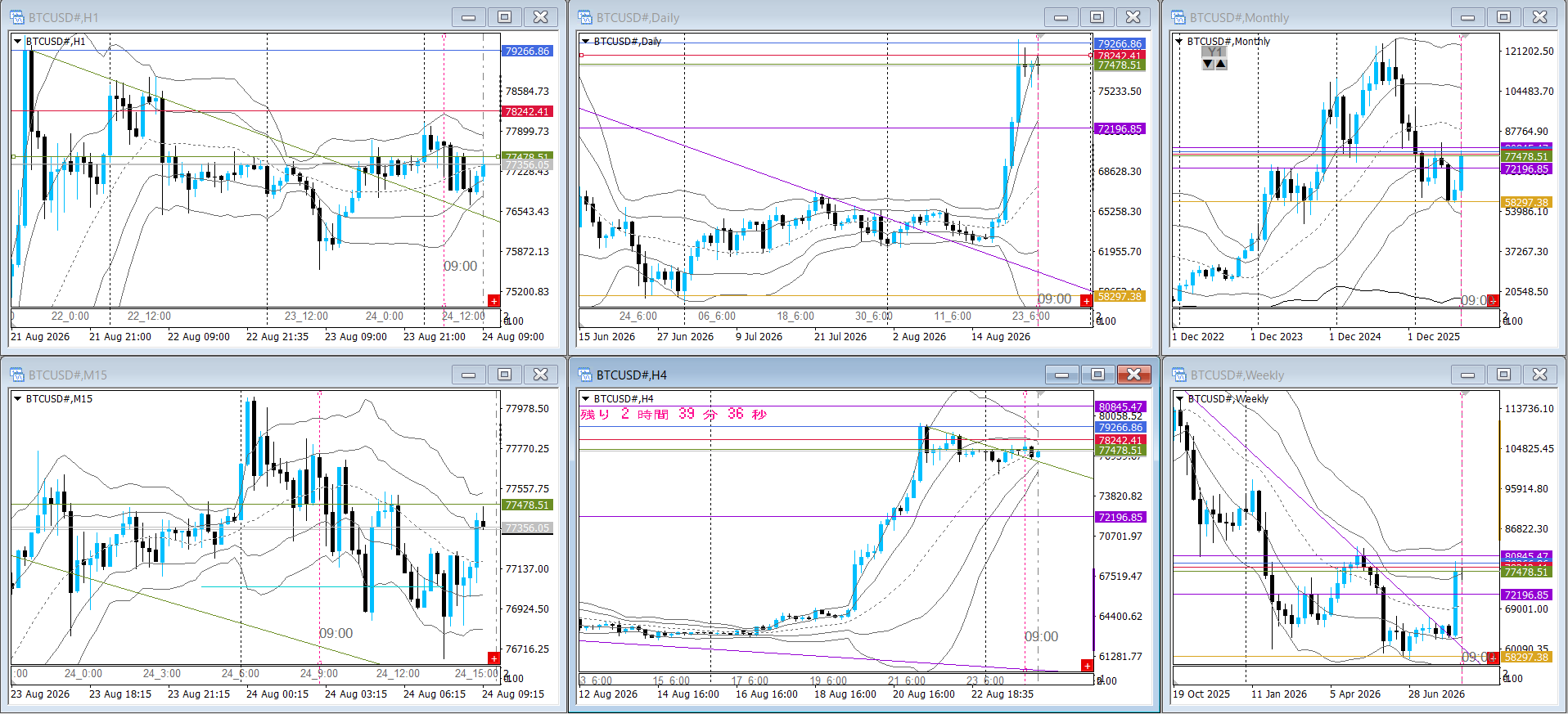Screen dimensions: 1568x714
Task: Activate the BTCUSD#,M15 window by its title text
Action: click(x=68, y=375)
